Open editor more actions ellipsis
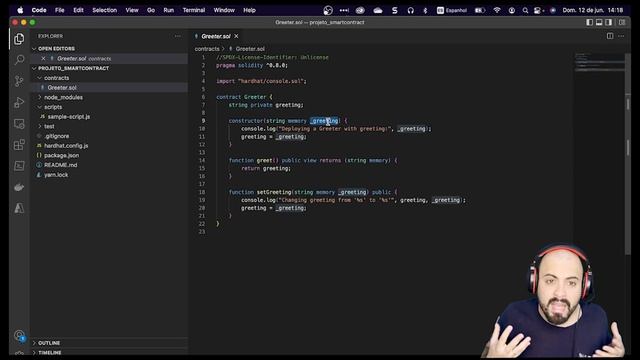The width and height of the screenshot is (640, 360). pyautogui.click(x=621, y=36)
